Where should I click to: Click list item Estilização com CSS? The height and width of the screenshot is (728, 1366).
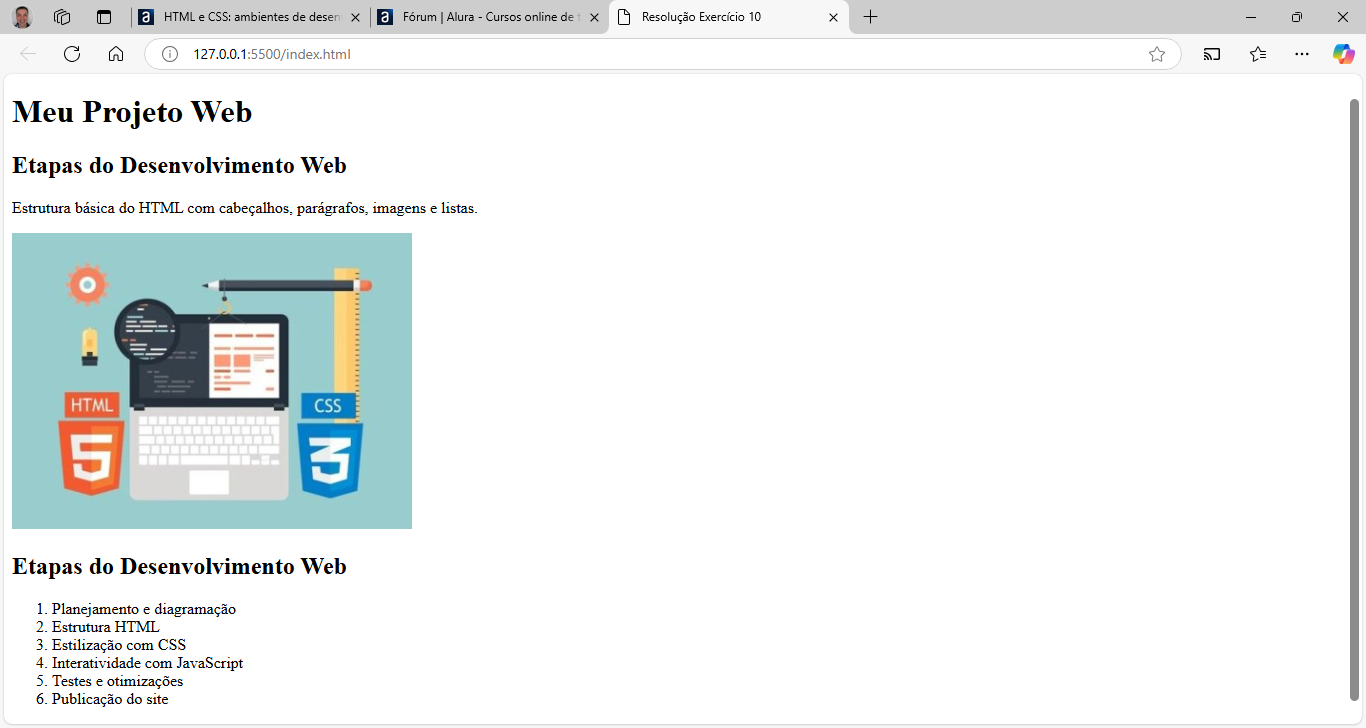click(x=119, y=645)
